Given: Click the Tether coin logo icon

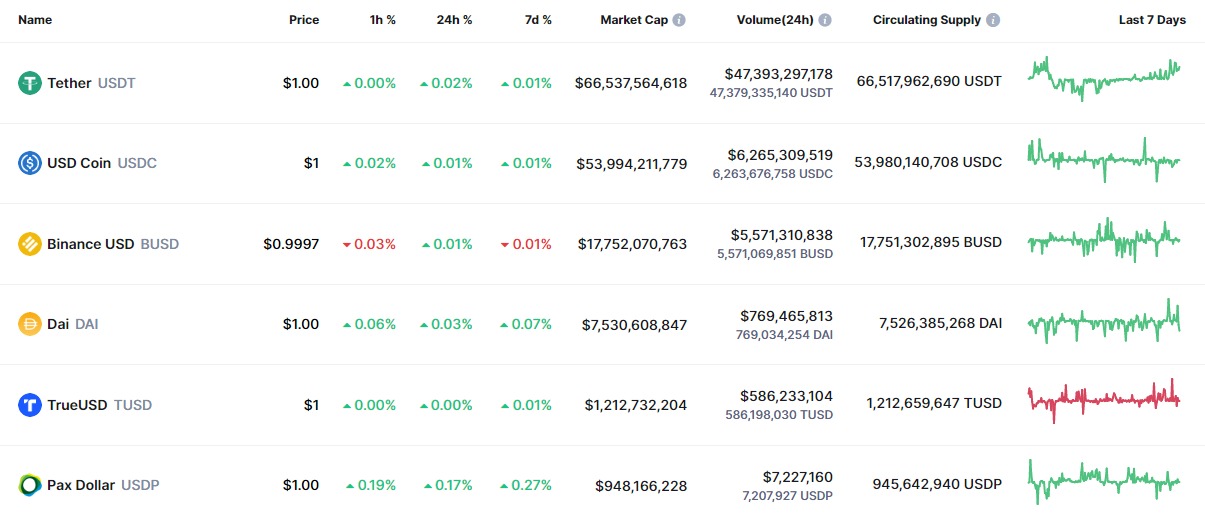Looking at the screenshot, I should click(x=30, y=83).
